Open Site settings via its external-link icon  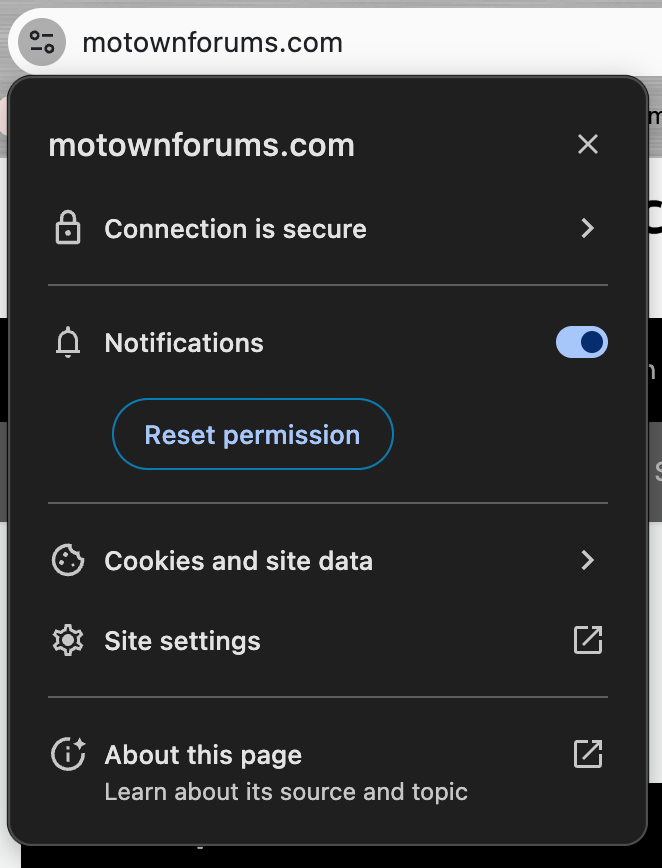coord(588,640)
